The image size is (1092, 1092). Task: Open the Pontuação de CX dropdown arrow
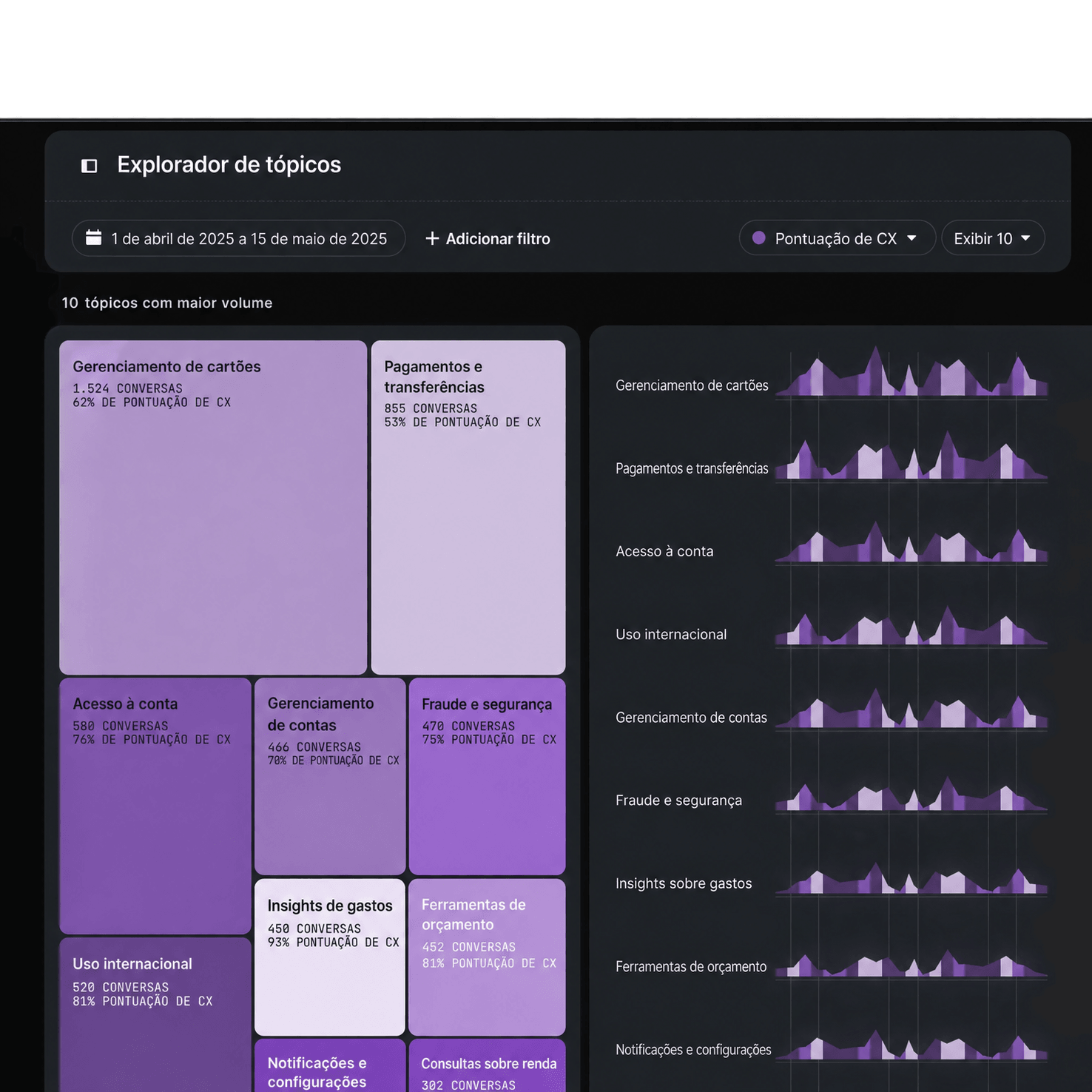point(911,238)
